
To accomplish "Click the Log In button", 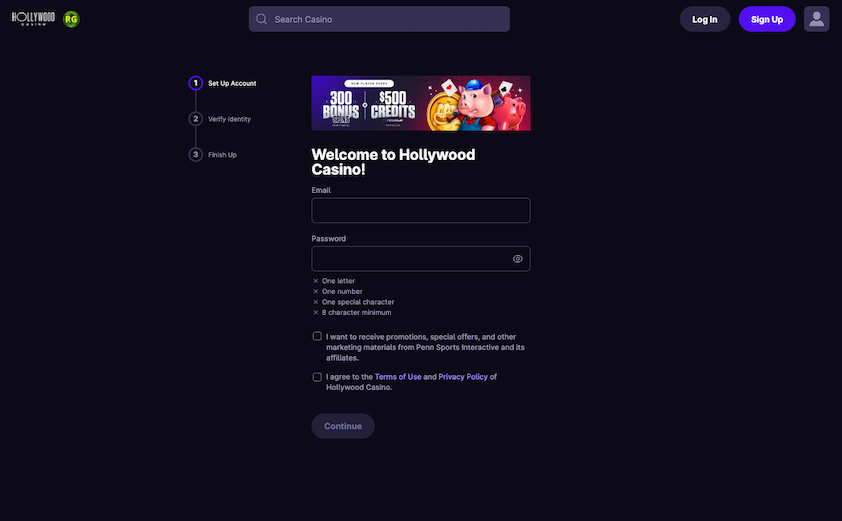I will 705,19.
